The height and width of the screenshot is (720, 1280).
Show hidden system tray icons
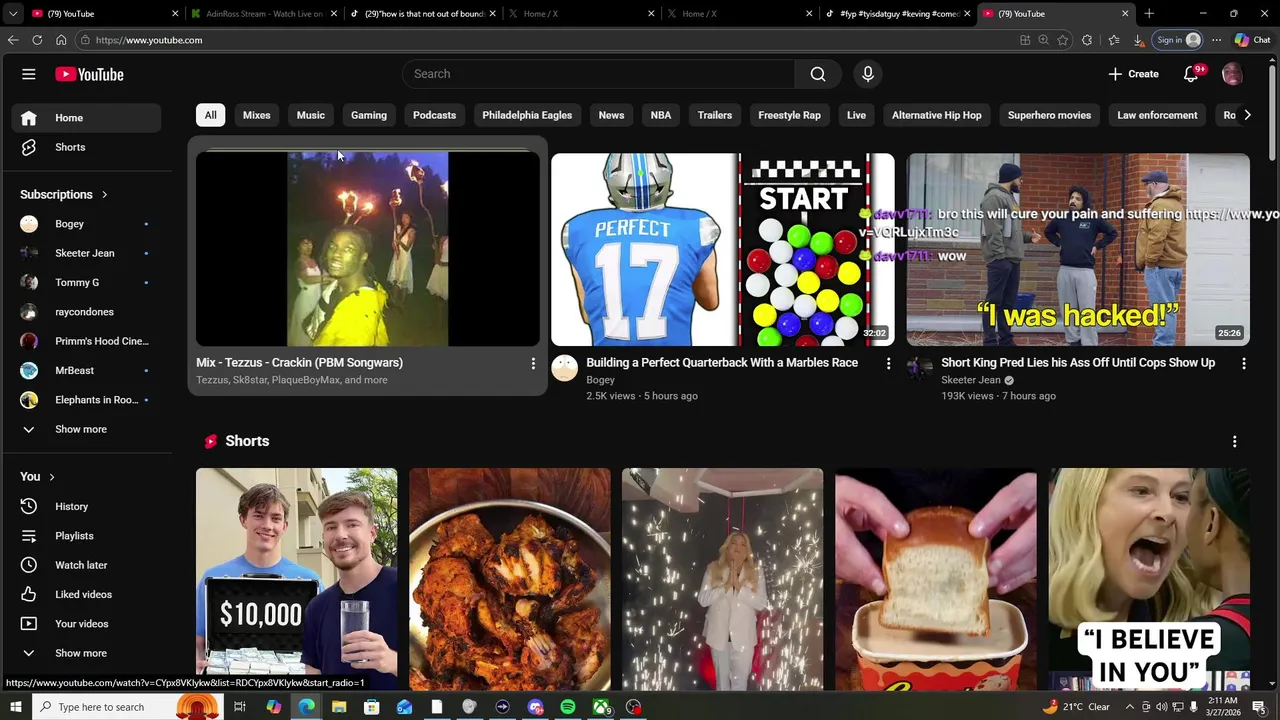(1130, 707)
